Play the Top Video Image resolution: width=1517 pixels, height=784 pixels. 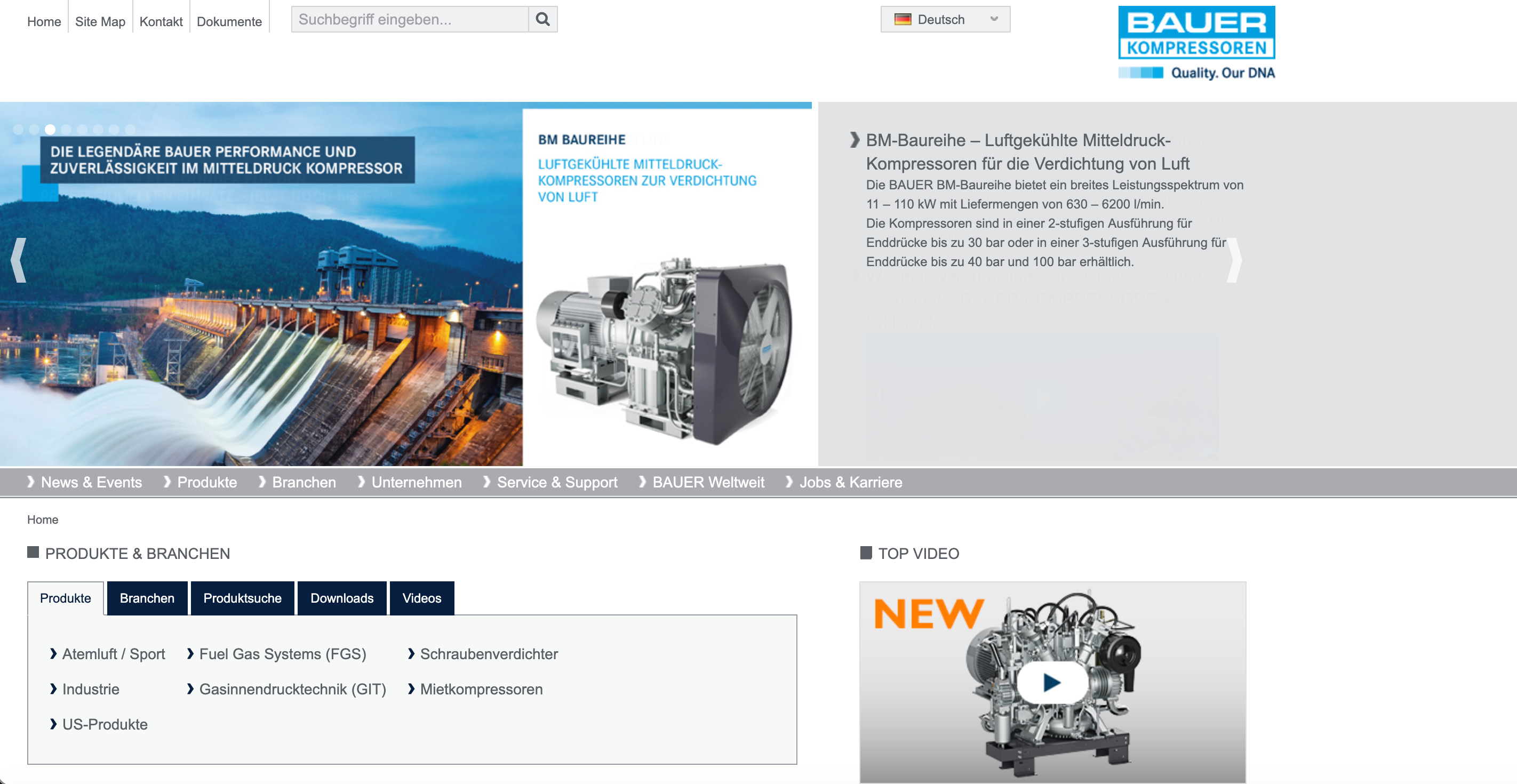(1052, 682)
